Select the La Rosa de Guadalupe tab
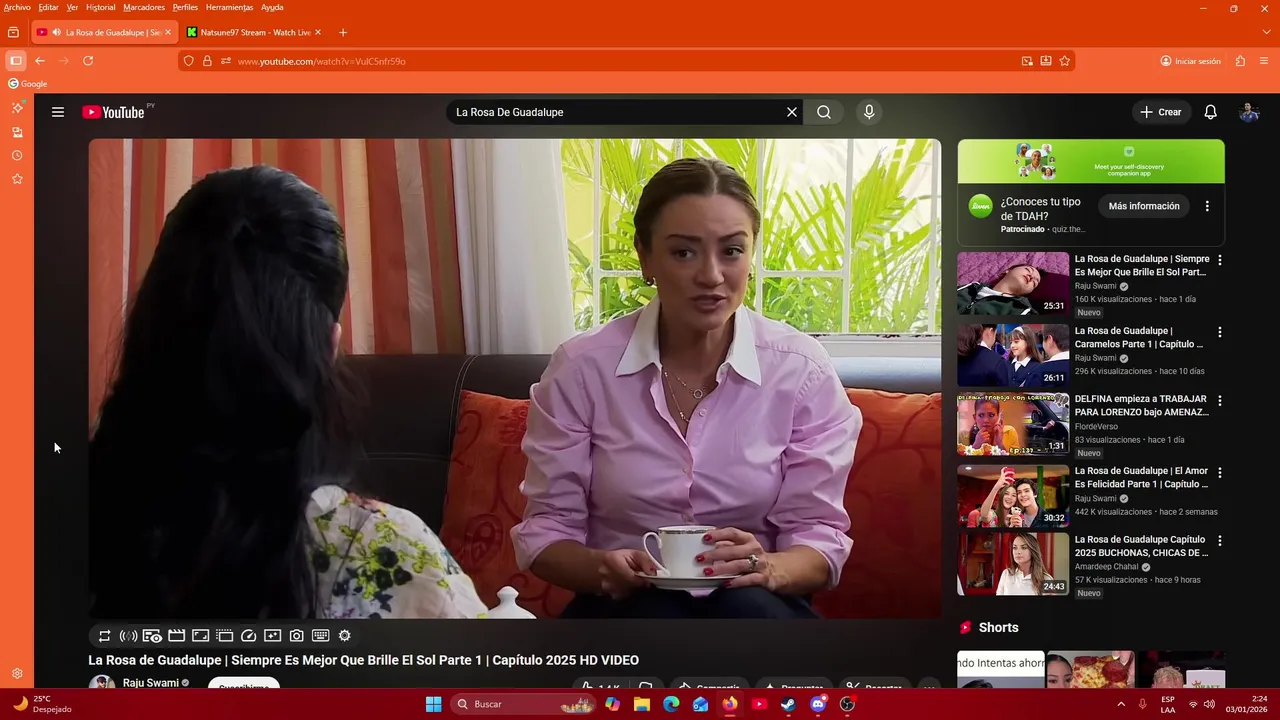This screenshot has width=1280, height=720. pos(104,32)
